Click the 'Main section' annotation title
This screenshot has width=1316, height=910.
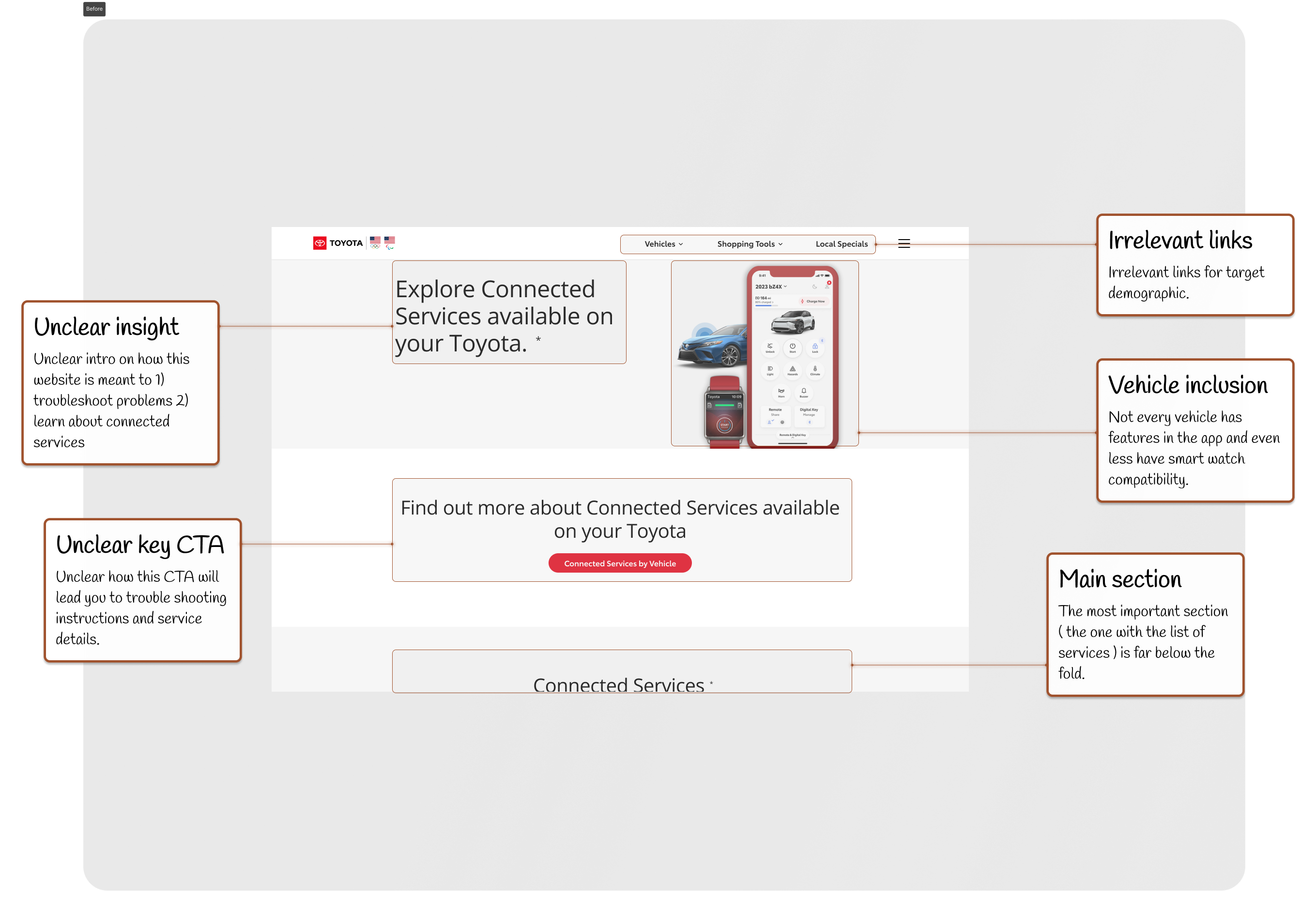(x=1120, y=579)
